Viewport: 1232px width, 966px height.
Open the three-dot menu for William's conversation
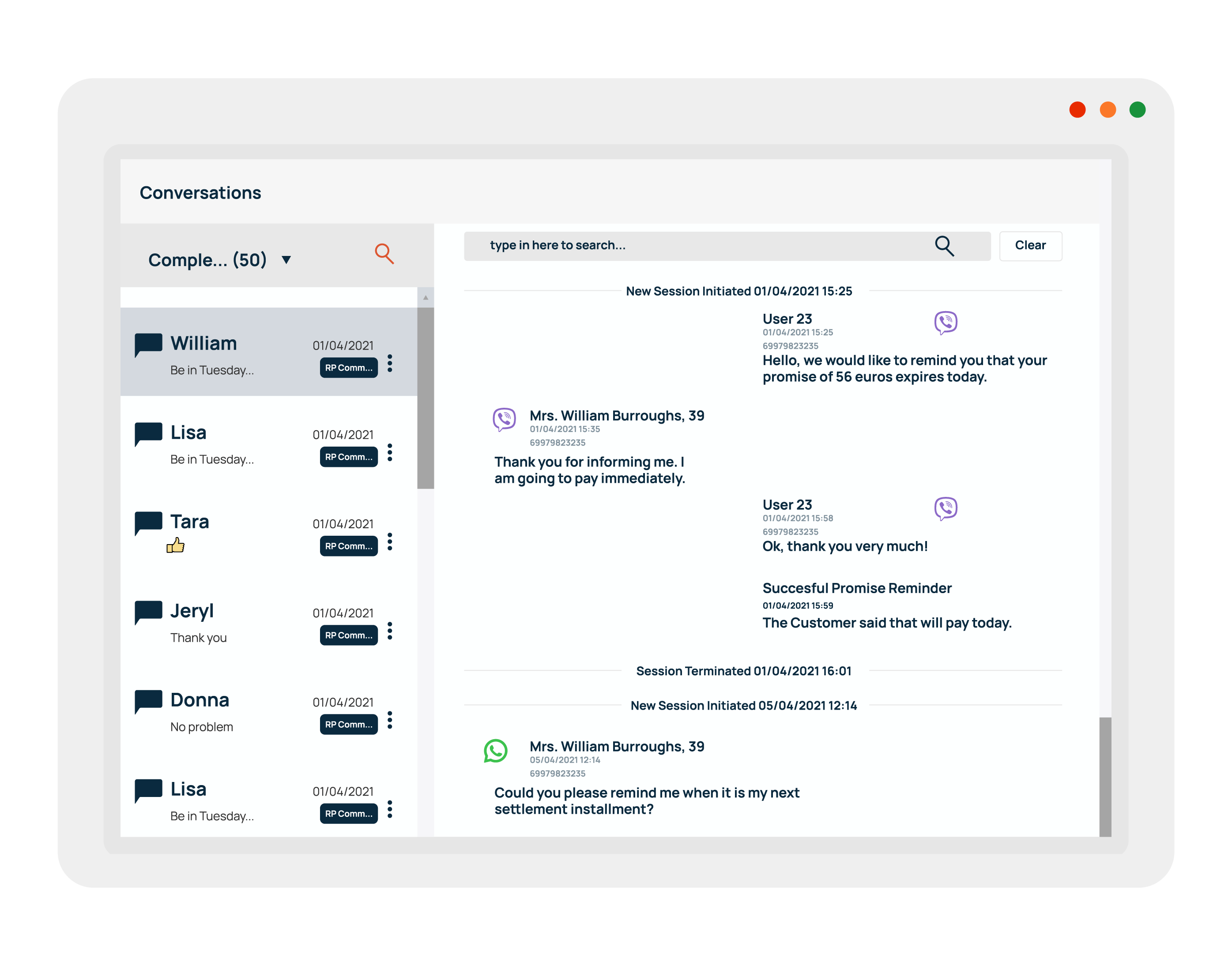tap(390, 363)
